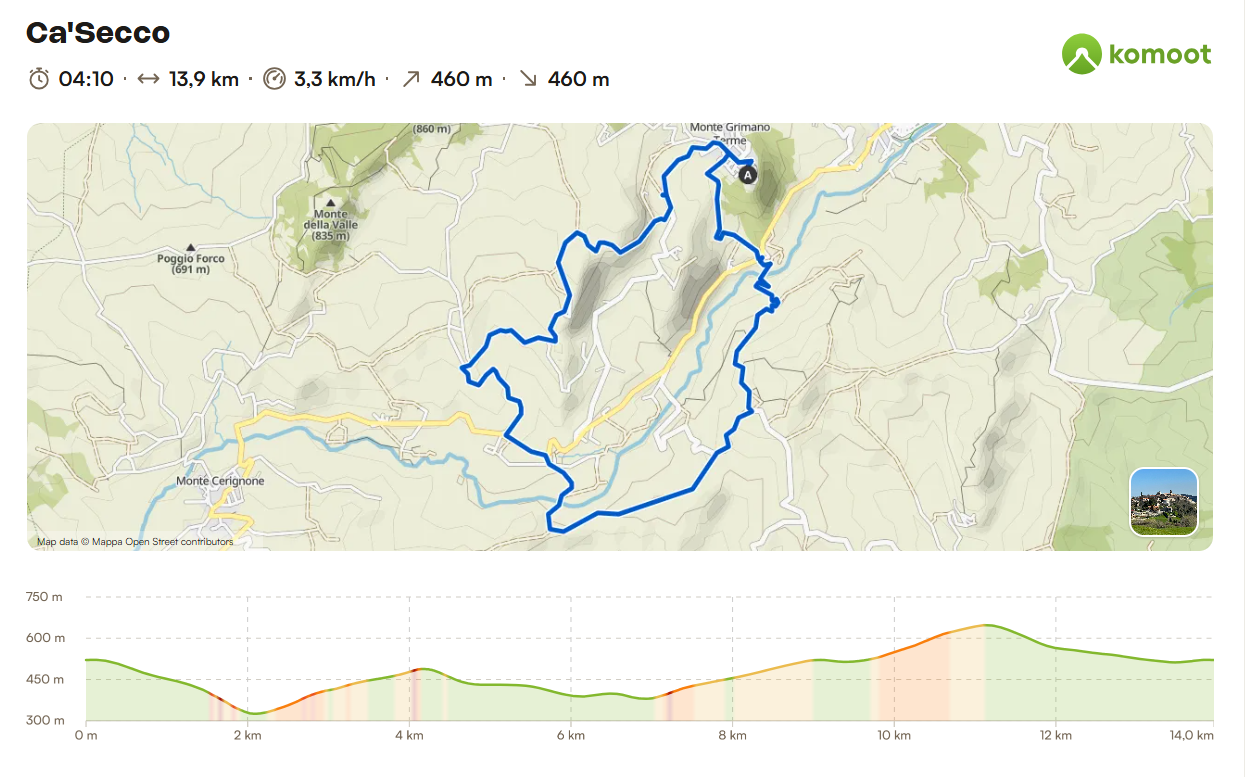Click the route start marker A
The height and width of the screenshot is (777, 1249).
pyautogui.click(x=747, y=175)
